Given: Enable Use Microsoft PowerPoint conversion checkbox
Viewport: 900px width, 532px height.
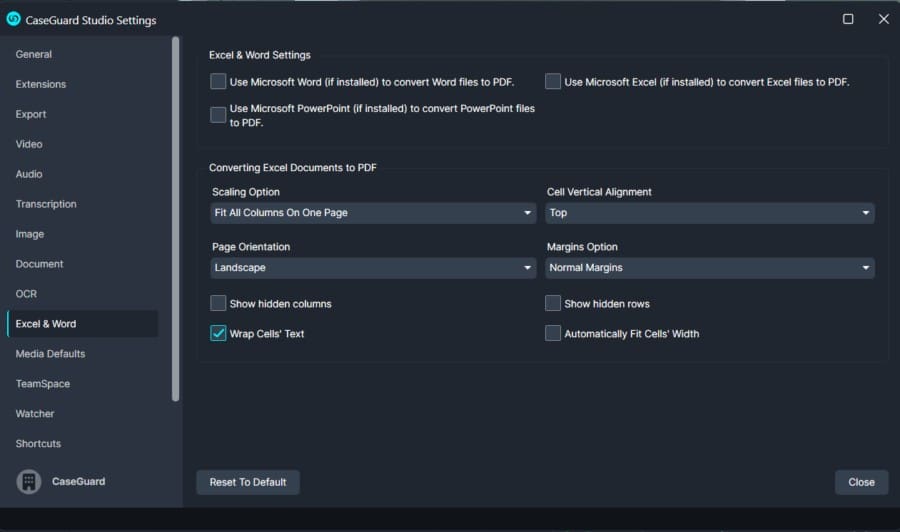Looking at the screenshot, I should pos(218,115).
